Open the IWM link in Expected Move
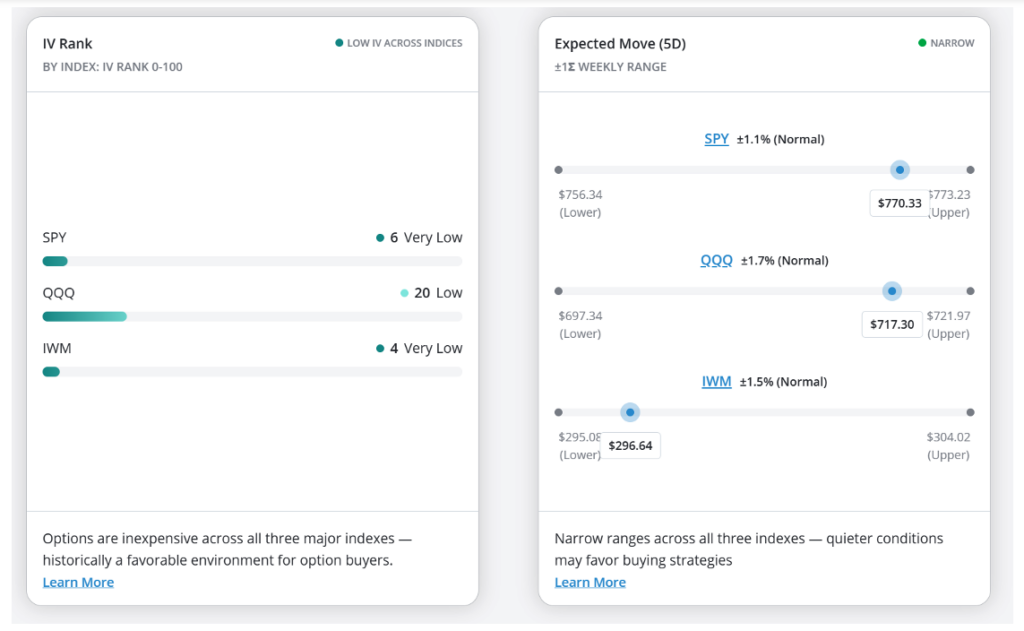 [x=716, y=381]
